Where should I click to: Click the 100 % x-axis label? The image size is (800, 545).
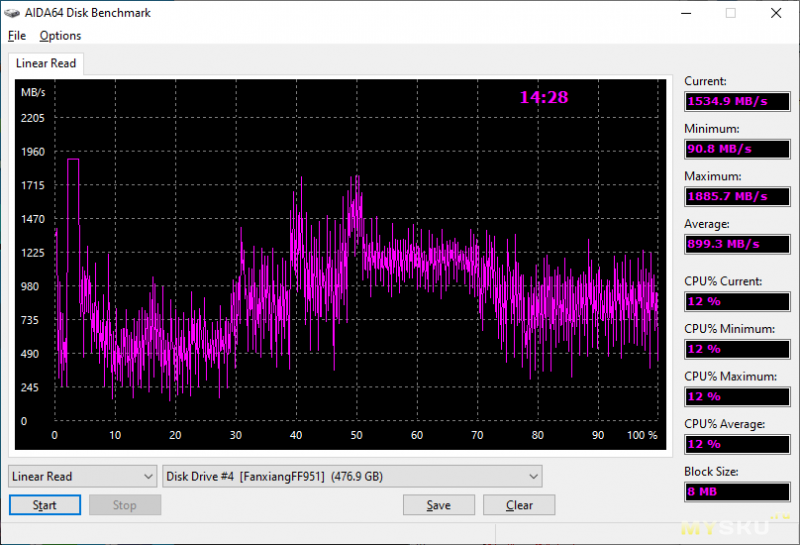click(642, 435)
